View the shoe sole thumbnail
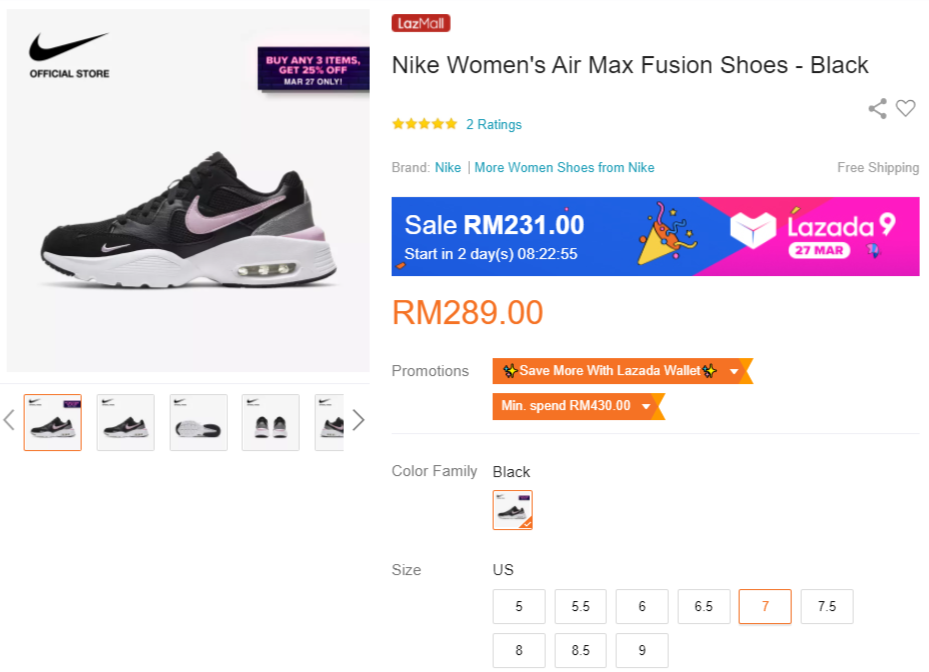The image size is (929, 672). 198,422
